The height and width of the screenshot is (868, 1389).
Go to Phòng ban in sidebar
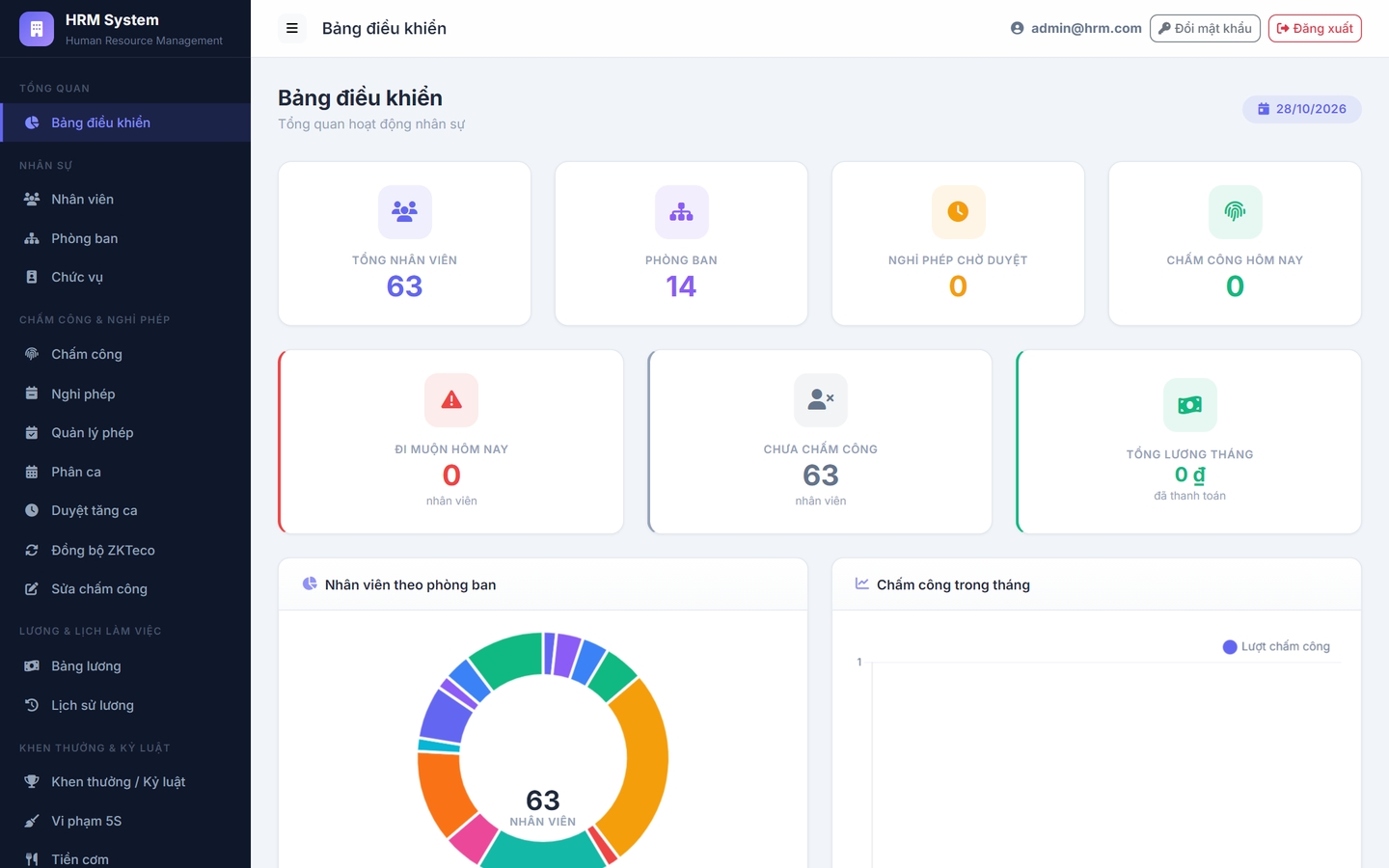point(125,238)
